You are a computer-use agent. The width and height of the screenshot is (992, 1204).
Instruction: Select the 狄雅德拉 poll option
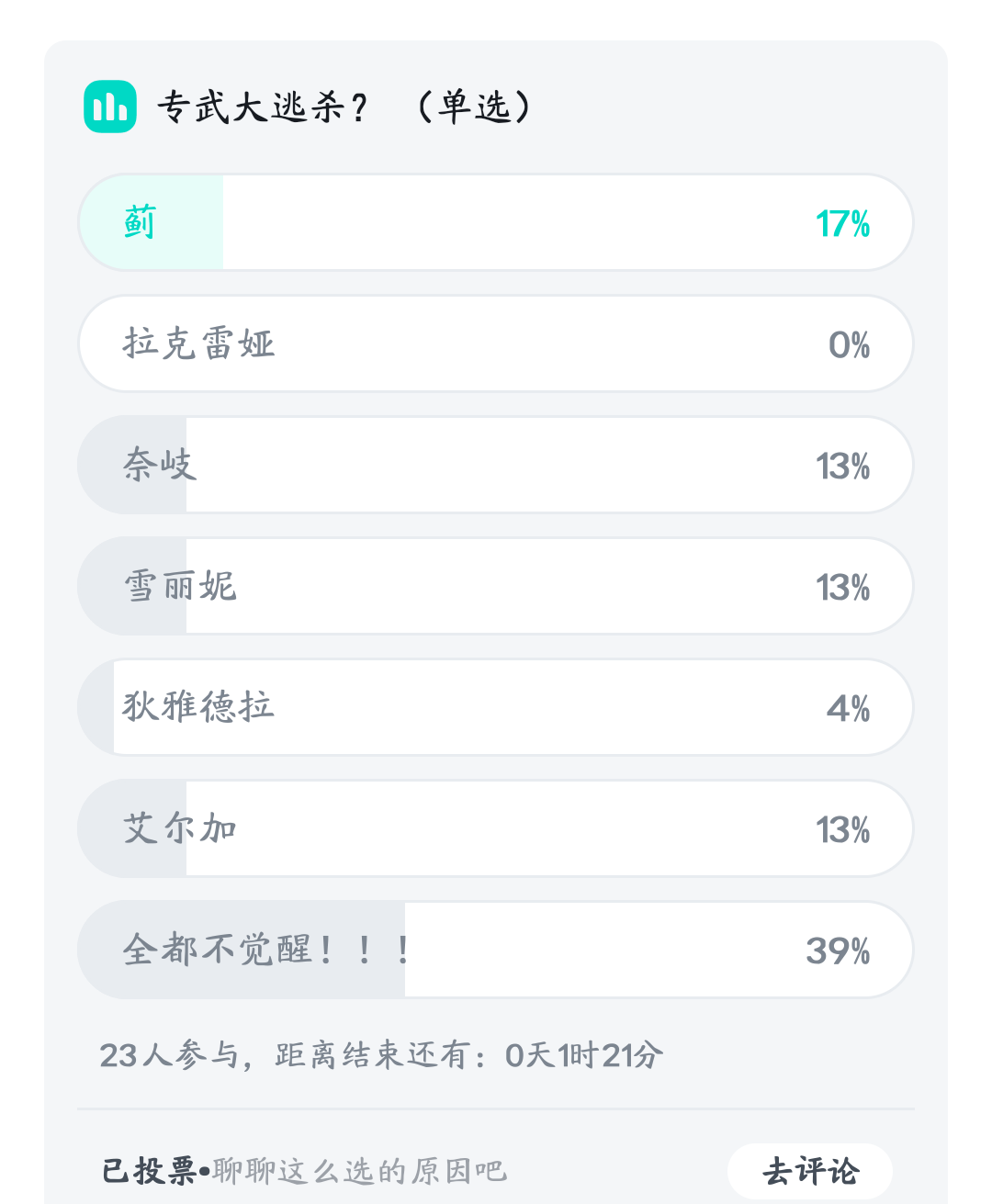click(496, 707)
